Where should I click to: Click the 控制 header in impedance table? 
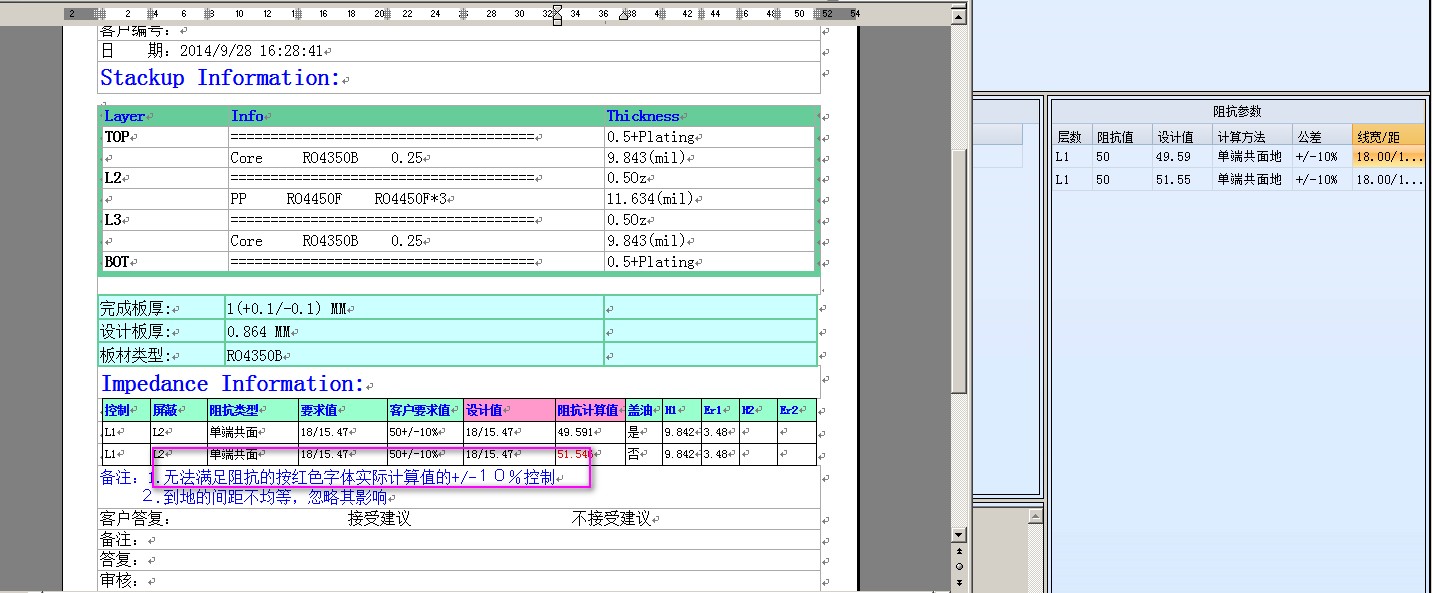pyautogui.click(x=126, y=410)
